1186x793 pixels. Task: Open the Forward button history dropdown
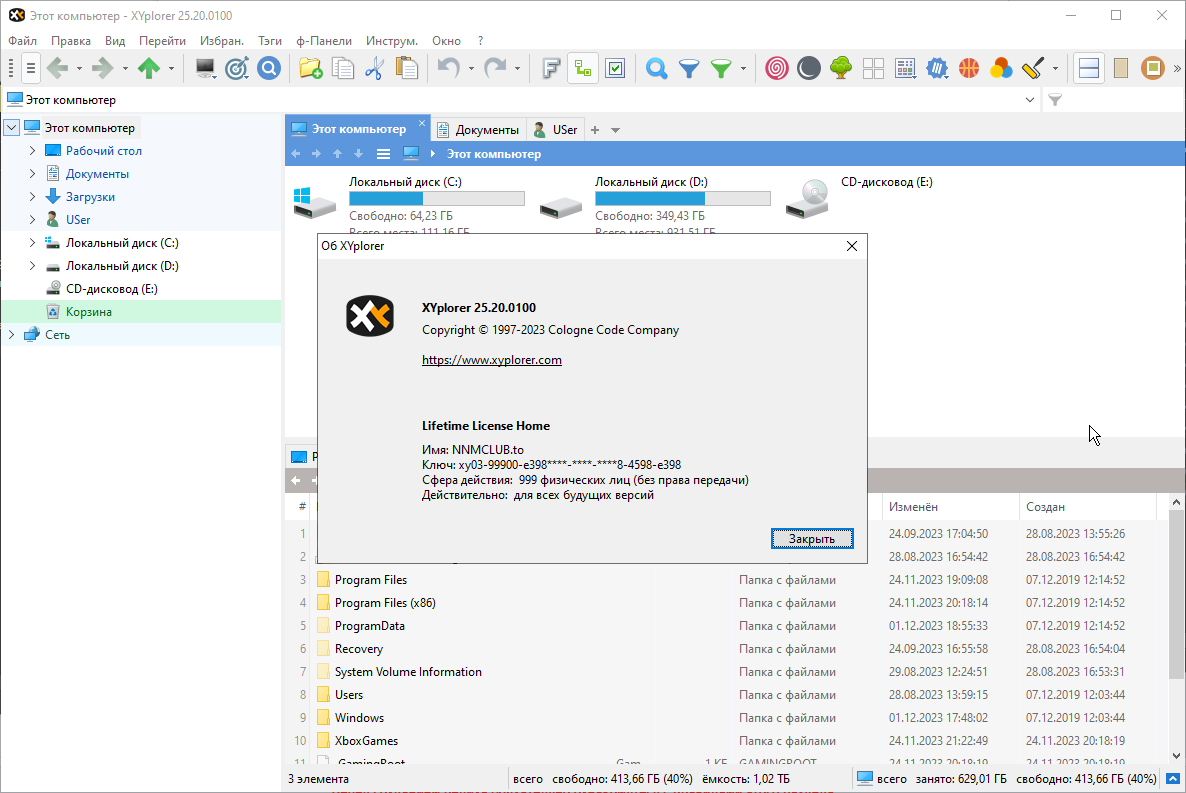[125, 68]
